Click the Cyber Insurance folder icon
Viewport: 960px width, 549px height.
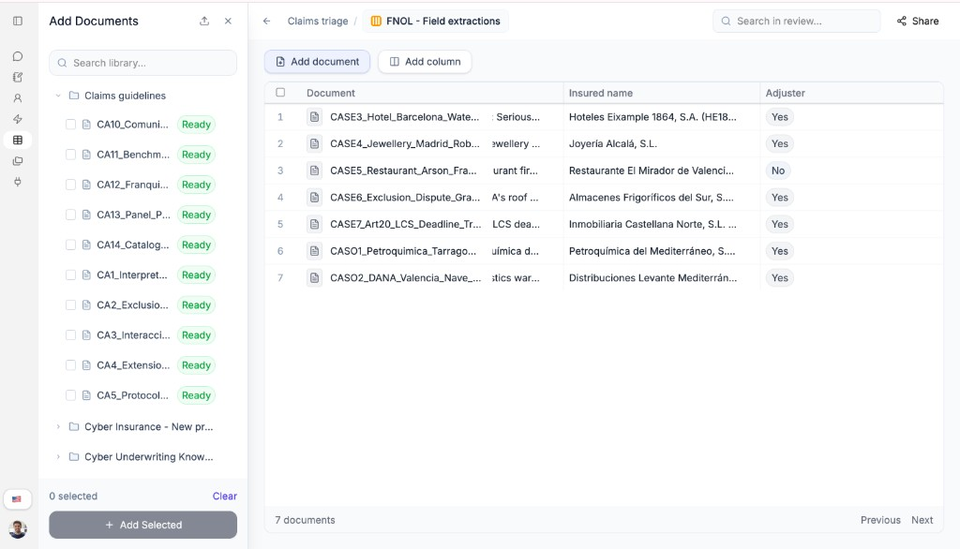pos(74,427)
